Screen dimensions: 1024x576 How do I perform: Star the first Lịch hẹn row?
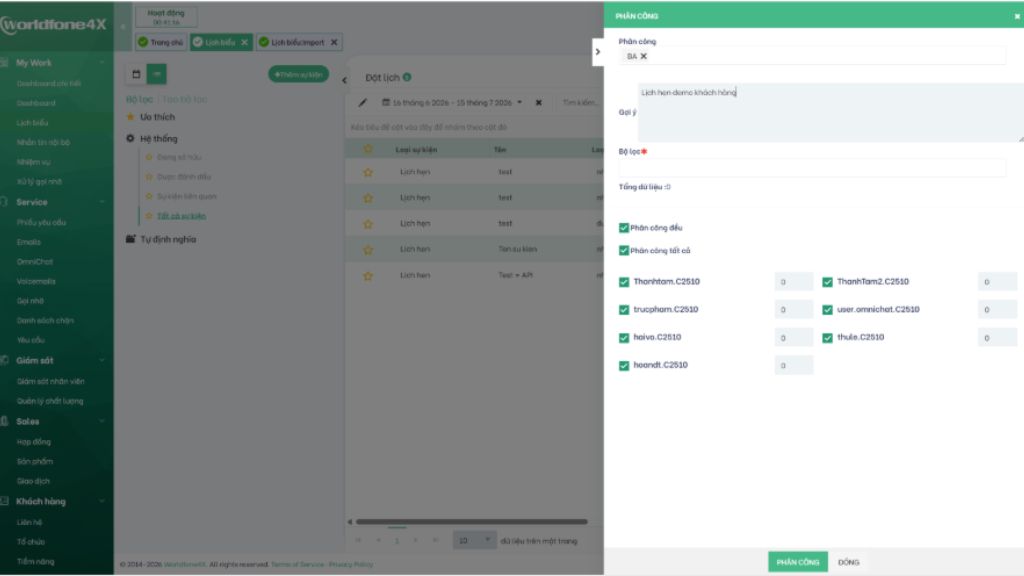point(368,172)
